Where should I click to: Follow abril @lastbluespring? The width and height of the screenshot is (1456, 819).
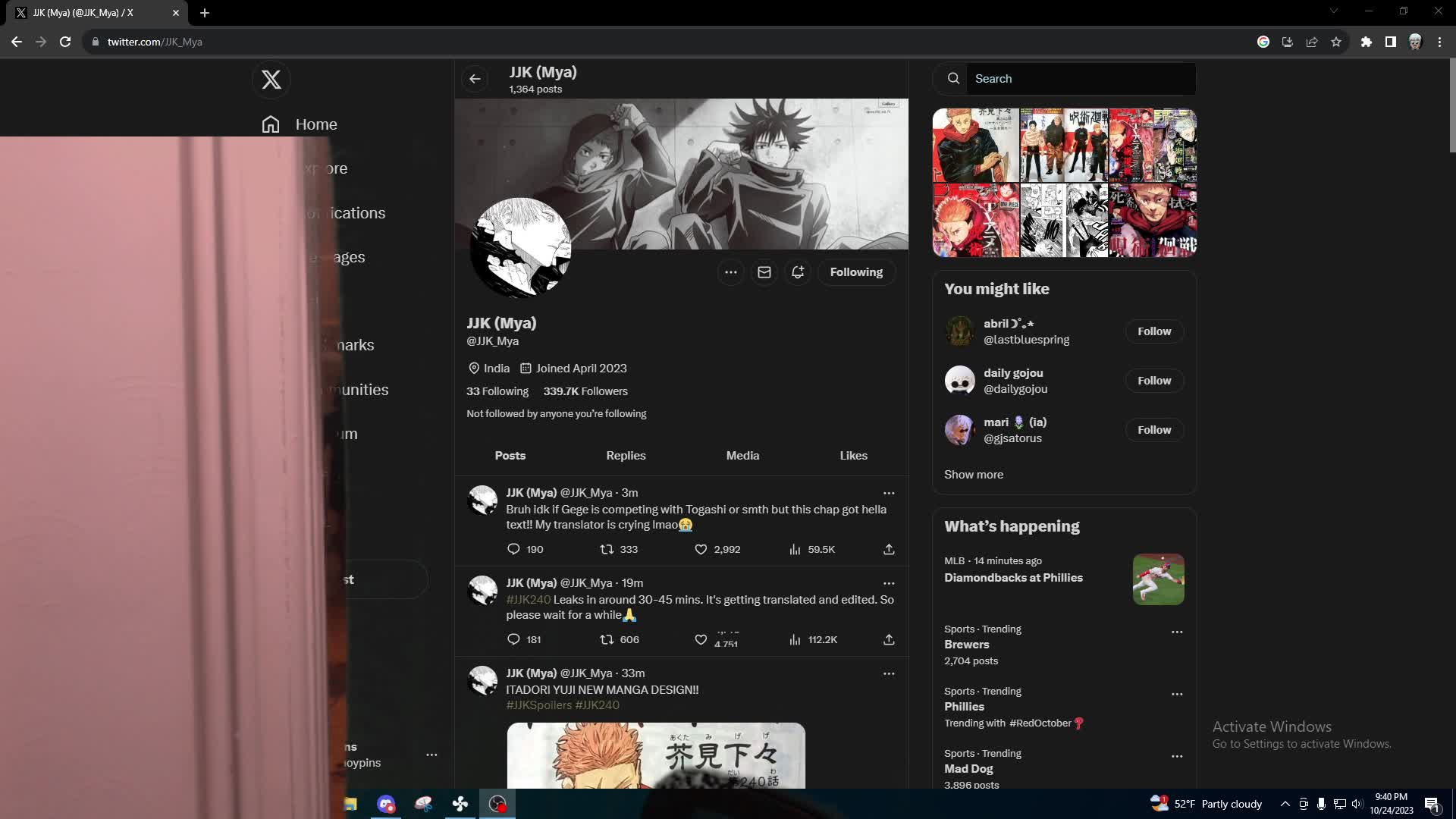click(x=1154, y=331)
